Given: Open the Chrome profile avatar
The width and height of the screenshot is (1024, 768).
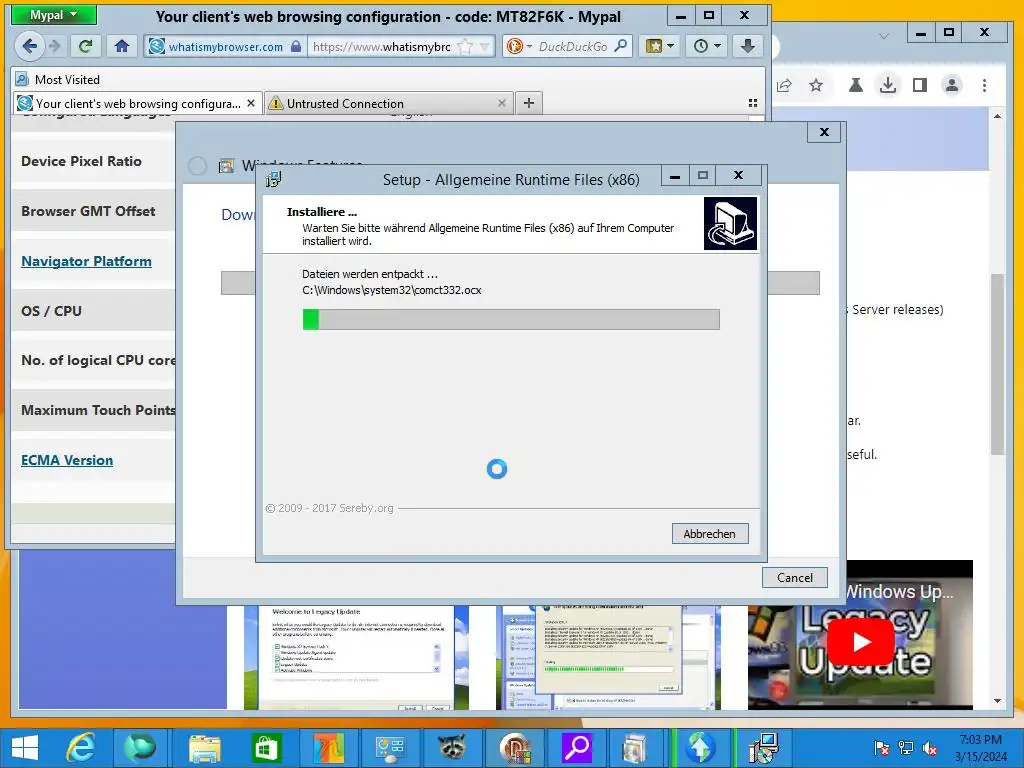Looking at the screenshot, I should tap(952, 85).
